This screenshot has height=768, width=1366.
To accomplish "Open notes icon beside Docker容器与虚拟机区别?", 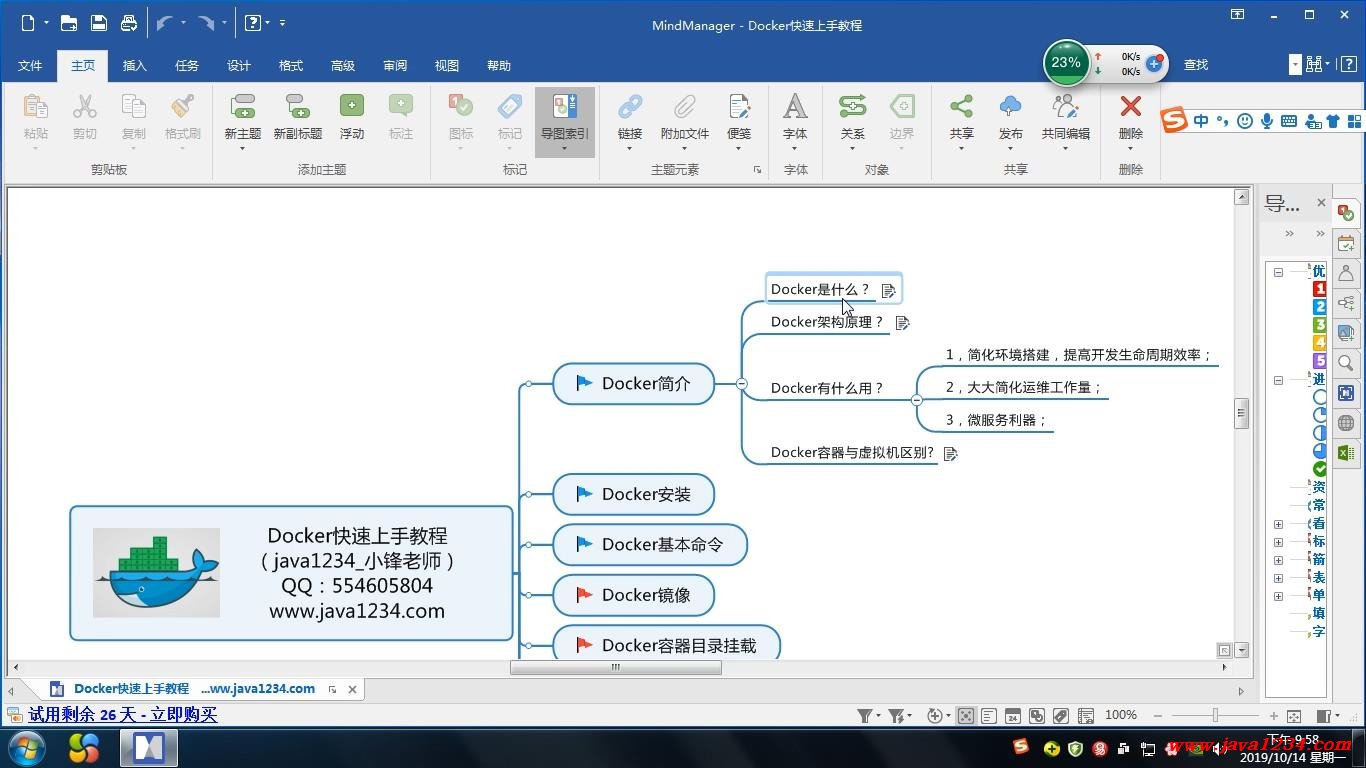I will click(951, 454).
